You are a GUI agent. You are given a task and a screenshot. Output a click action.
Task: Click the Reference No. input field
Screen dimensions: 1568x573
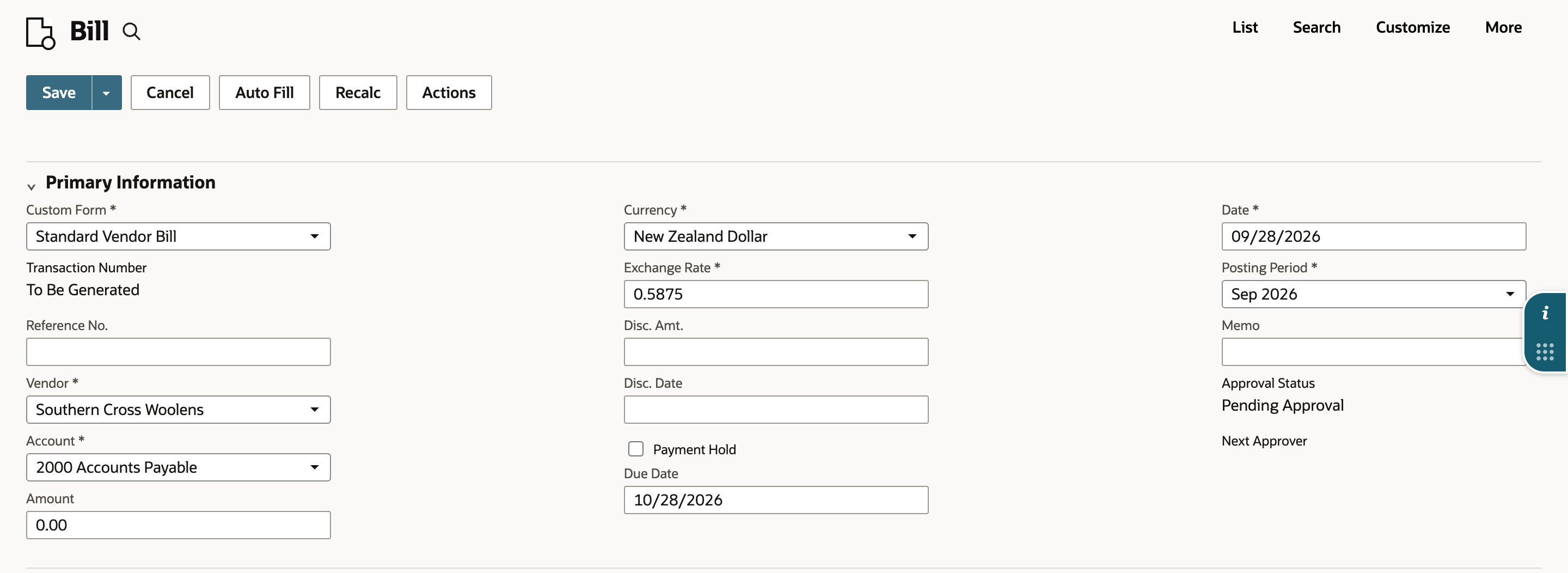pos(179,351)
